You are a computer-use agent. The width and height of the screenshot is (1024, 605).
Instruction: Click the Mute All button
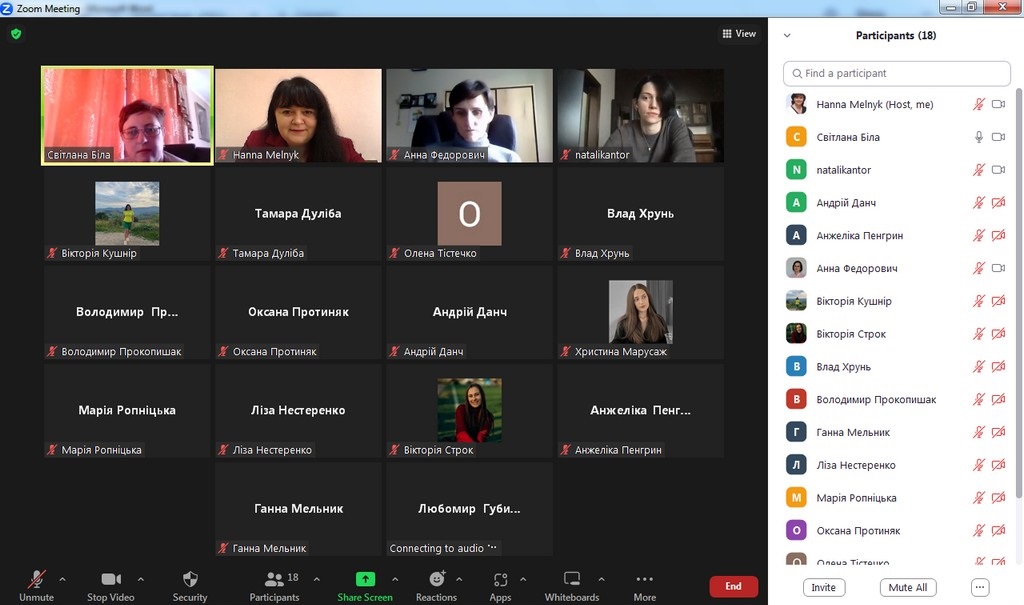908,588
